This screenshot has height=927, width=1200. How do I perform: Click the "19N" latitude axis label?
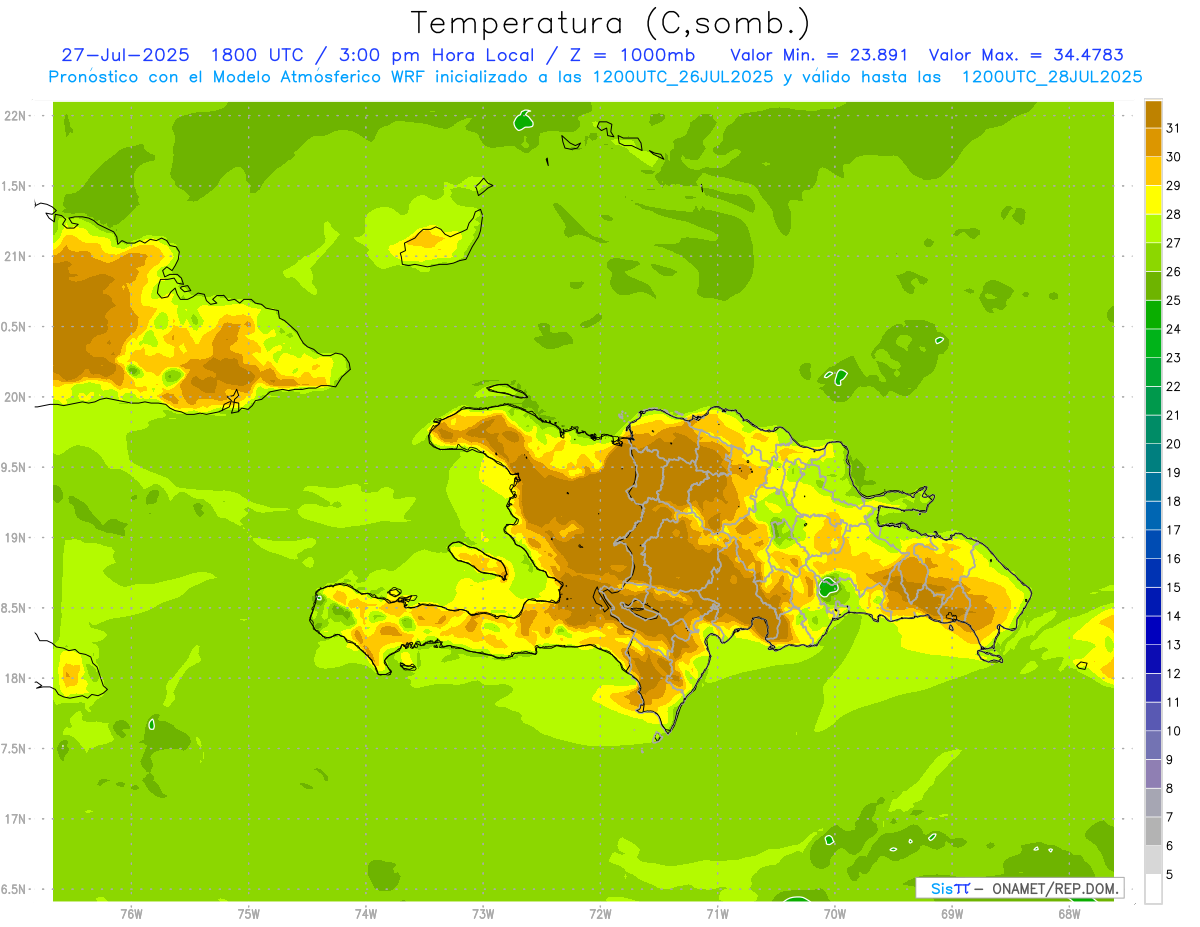(x=16, y=537)
